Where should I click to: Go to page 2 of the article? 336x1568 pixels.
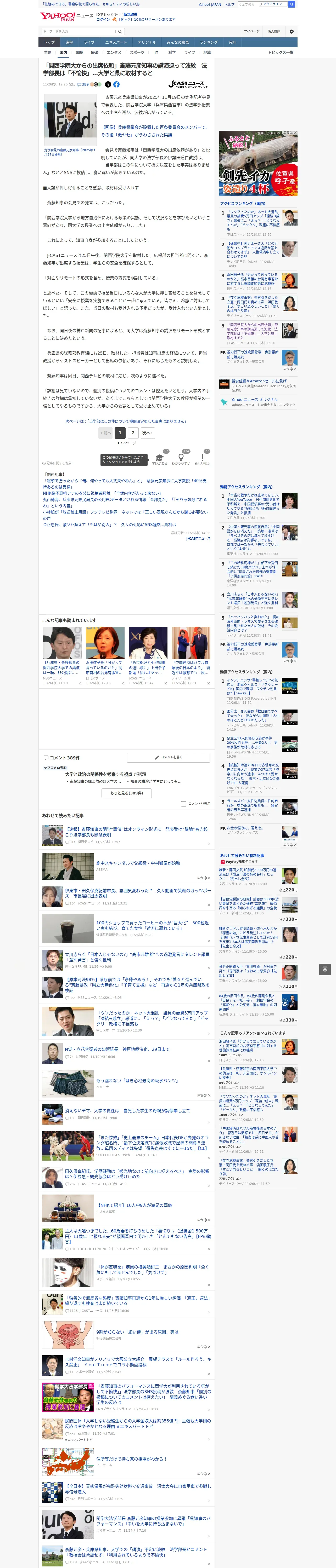click(x=133, y=433)
